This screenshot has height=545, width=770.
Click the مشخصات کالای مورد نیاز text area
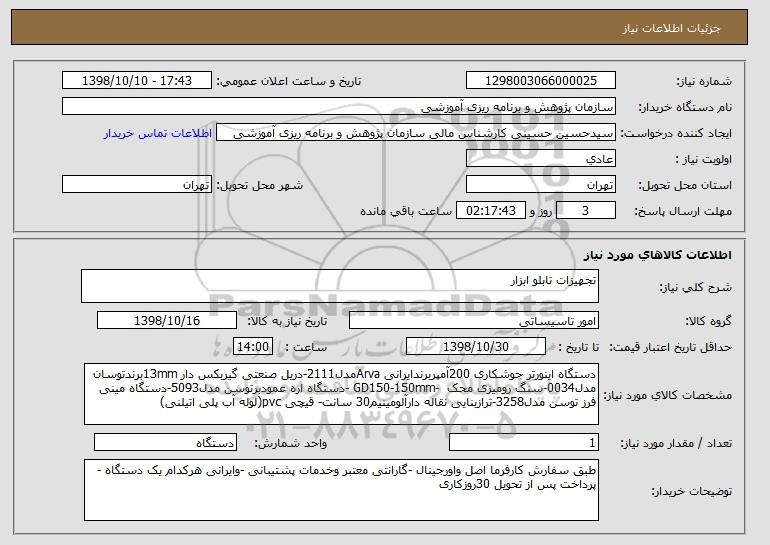pyautogui.click(x=341, y=394)
